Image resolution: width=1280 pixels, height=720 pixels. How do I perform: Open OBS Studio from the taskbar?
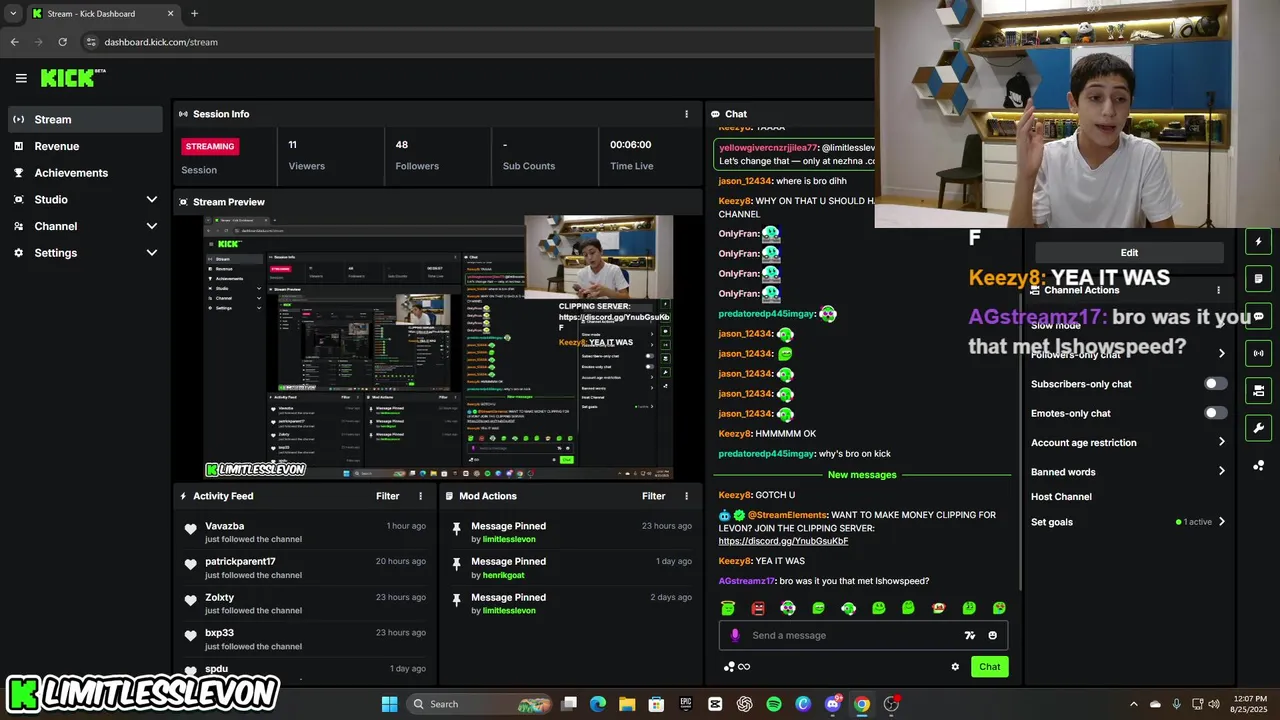(x=891, y=704)
